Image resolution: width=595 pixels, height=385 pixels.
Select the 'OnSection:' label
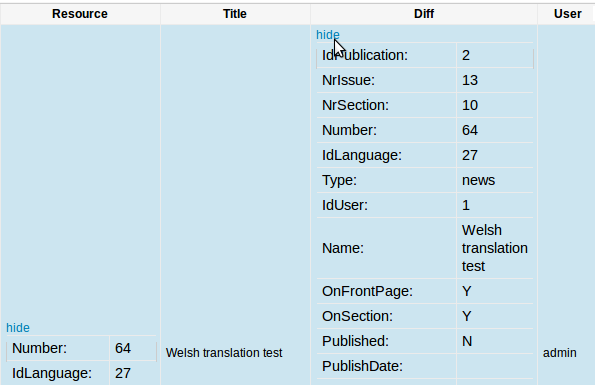point(357,316)
